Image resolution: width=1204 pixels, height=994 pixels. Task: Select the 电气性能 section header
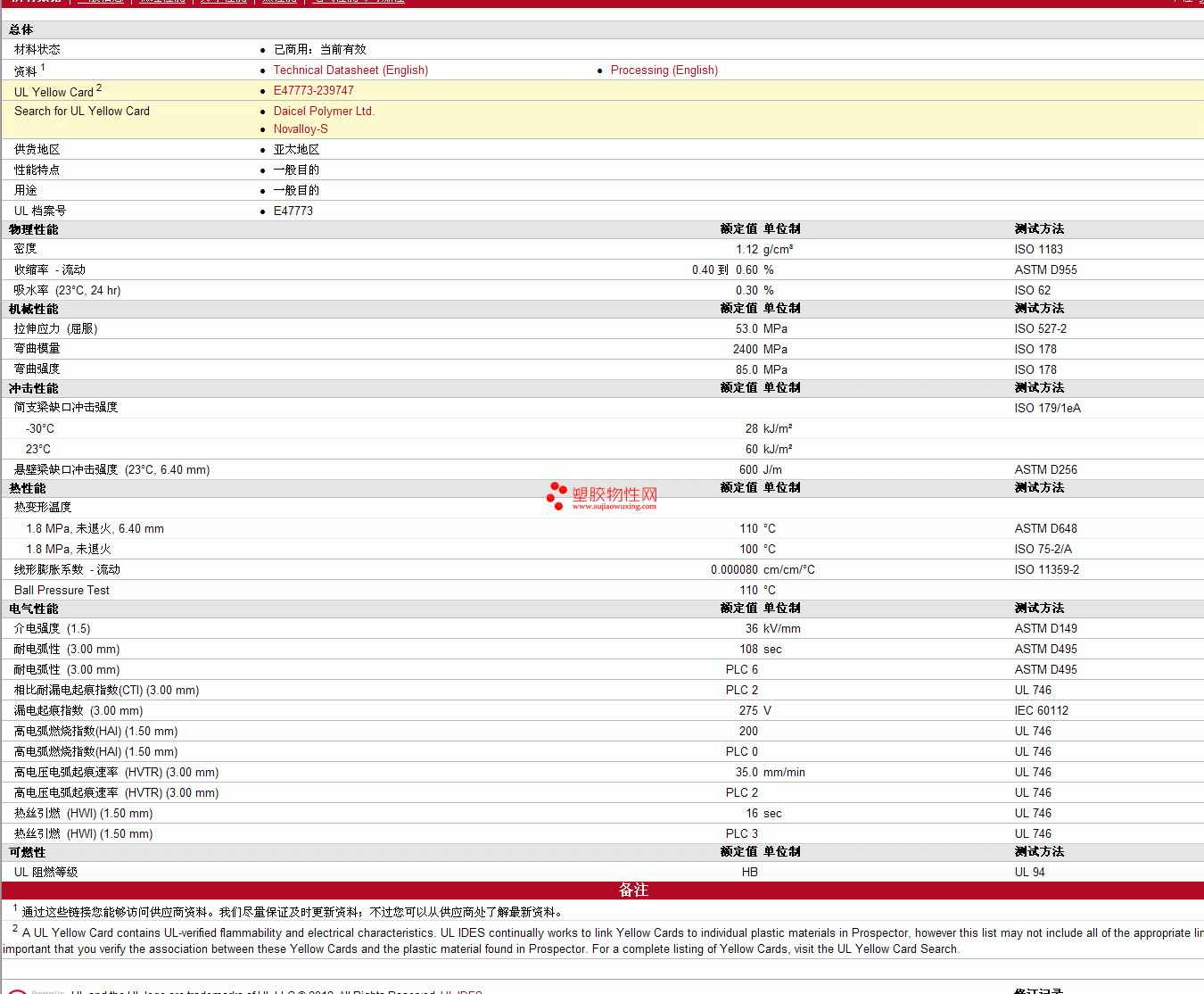pos(34,609)
